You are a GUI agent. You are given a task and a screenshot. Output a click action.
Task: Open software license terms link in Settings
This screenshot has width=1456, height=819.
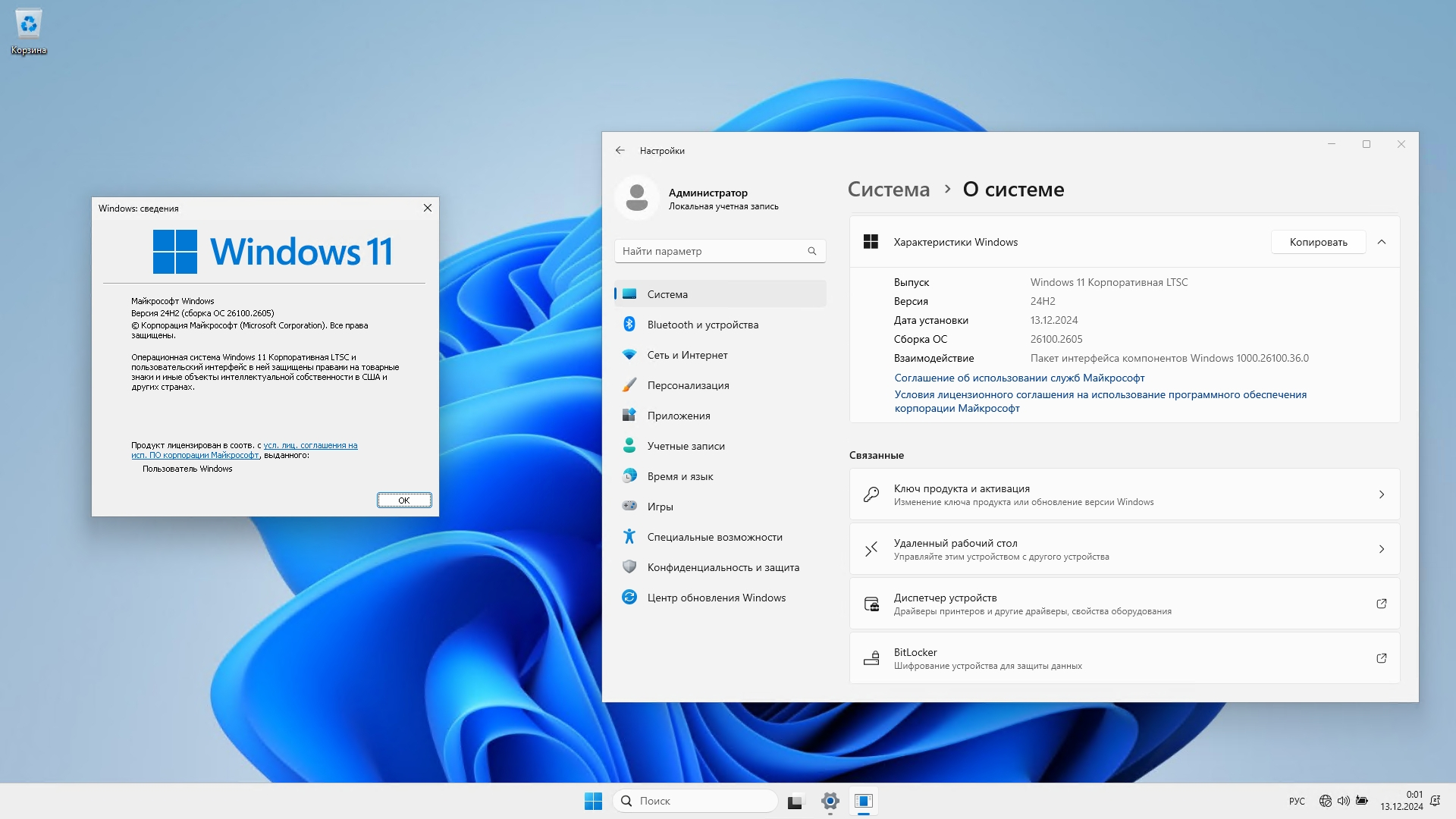[x=1100, y=401]
